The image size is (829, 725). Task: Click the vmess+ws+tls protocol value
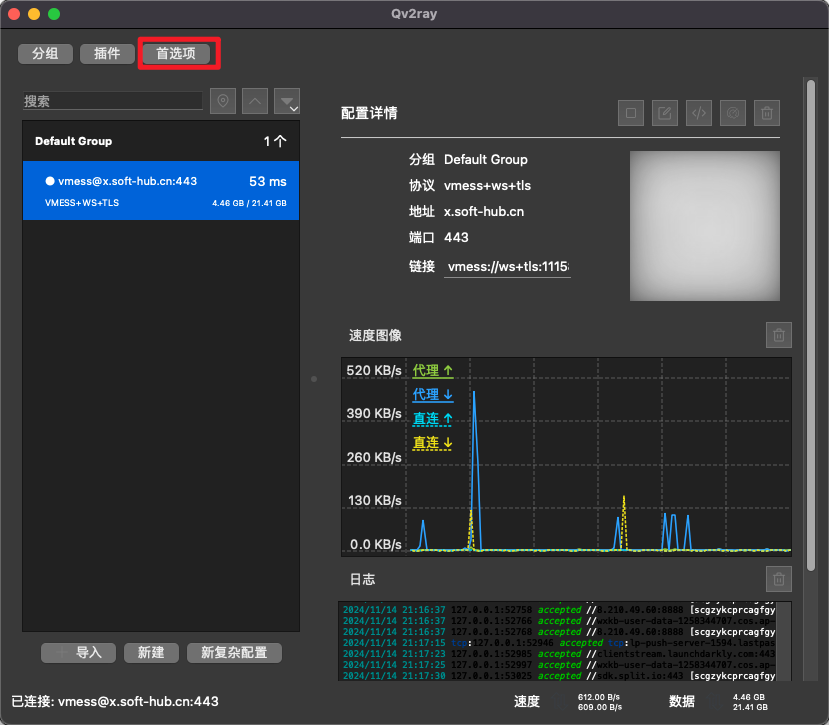click(487, 186)
